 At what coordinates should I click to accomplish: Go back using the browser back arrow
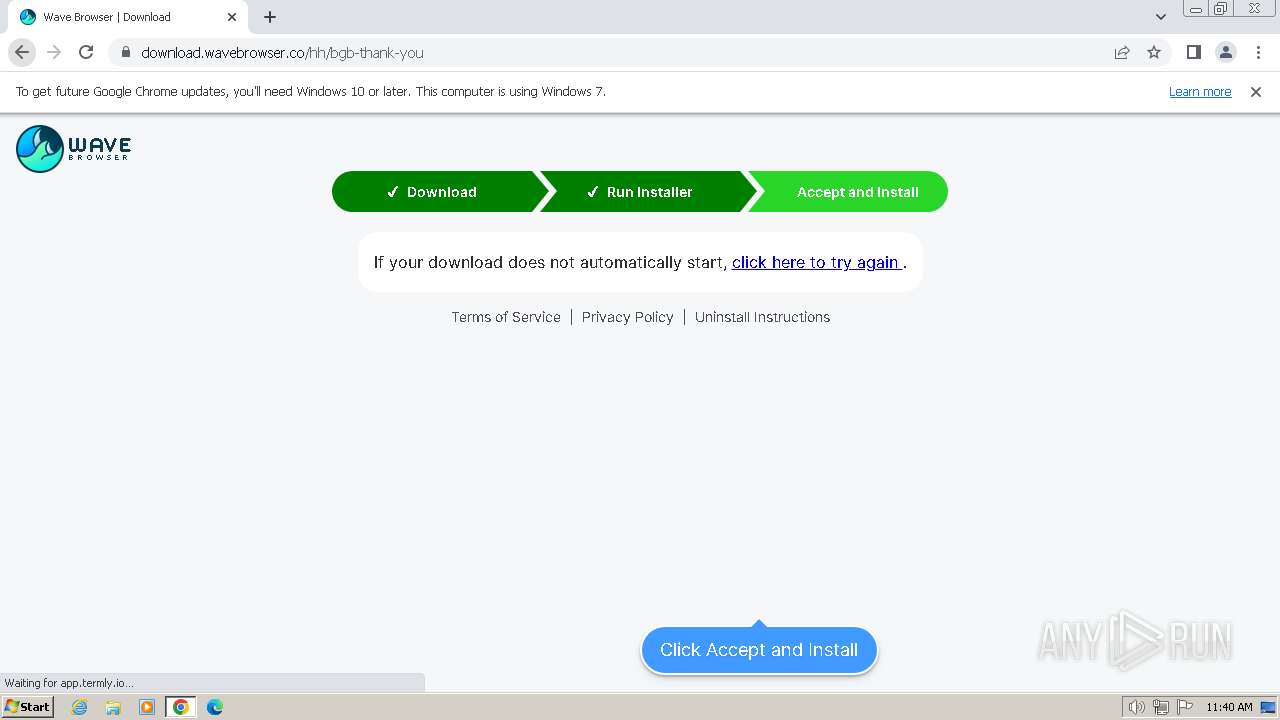22,52
